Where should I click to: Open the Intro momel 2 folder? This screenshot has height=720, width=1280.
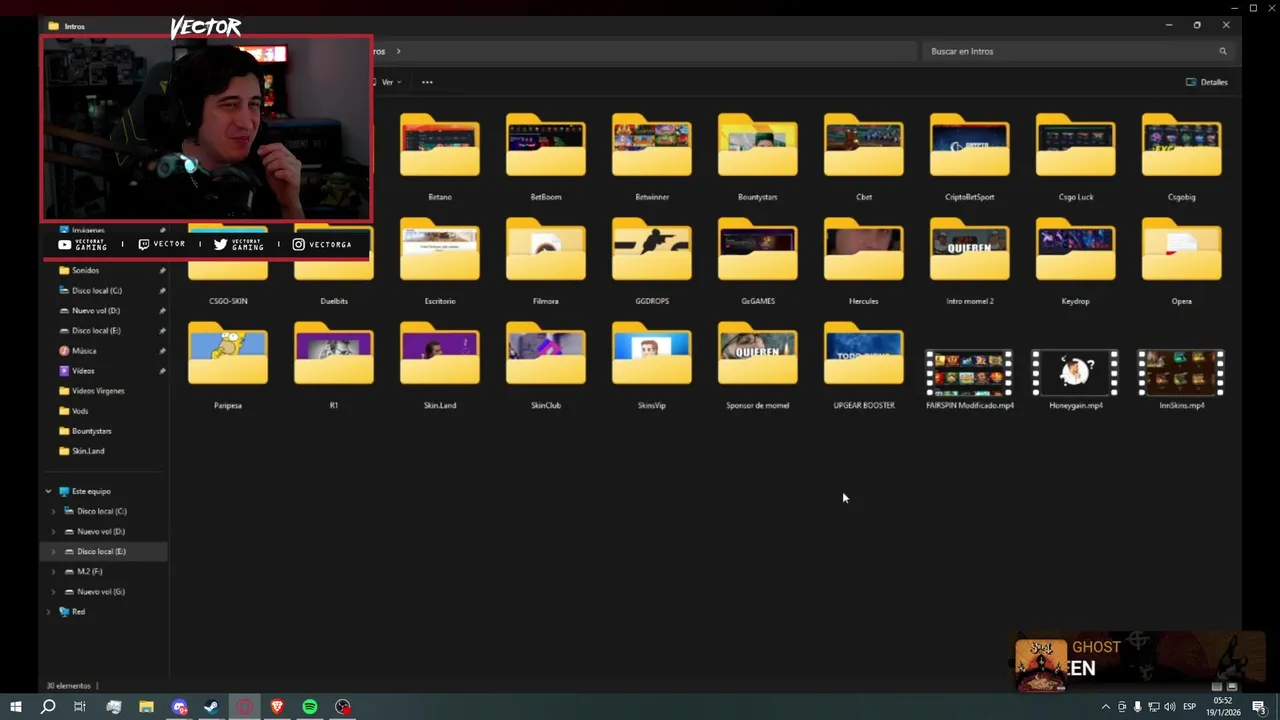click(x=970, y=251)
